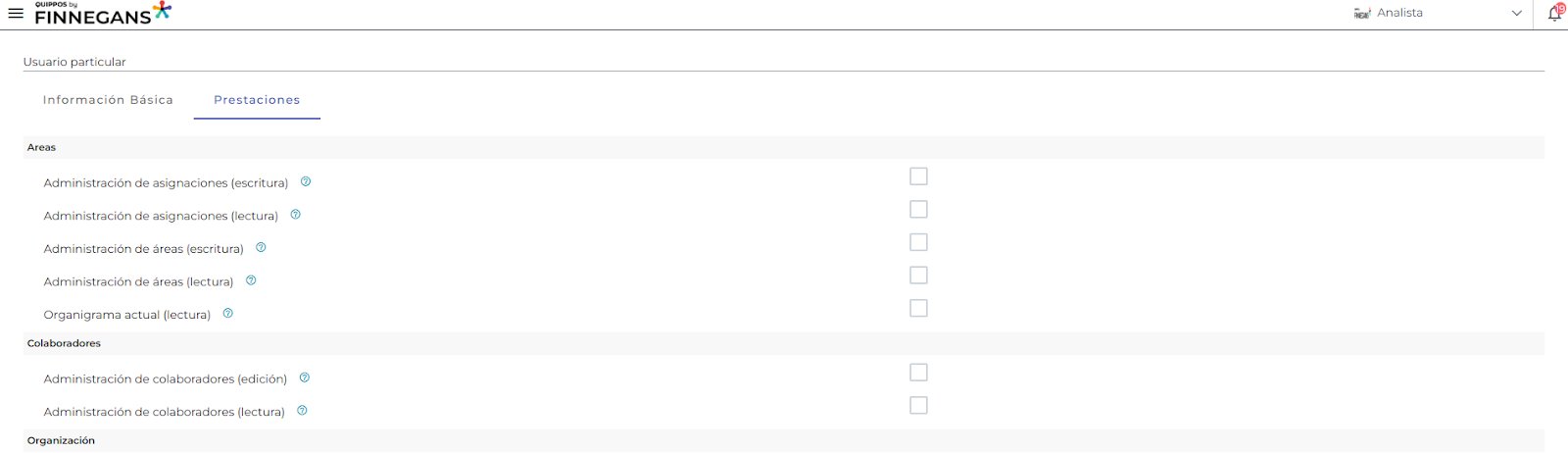Screen dimensions: 1568x453
Task: Click the Colaboradores section header
Action: (x=64, y=343)
